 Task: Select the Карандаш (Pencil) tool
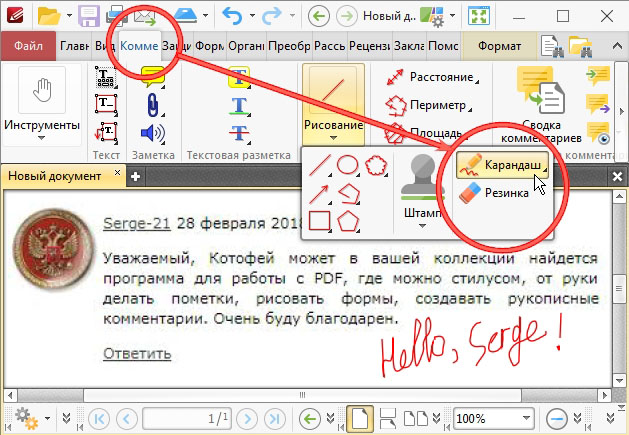pos(501,165)
